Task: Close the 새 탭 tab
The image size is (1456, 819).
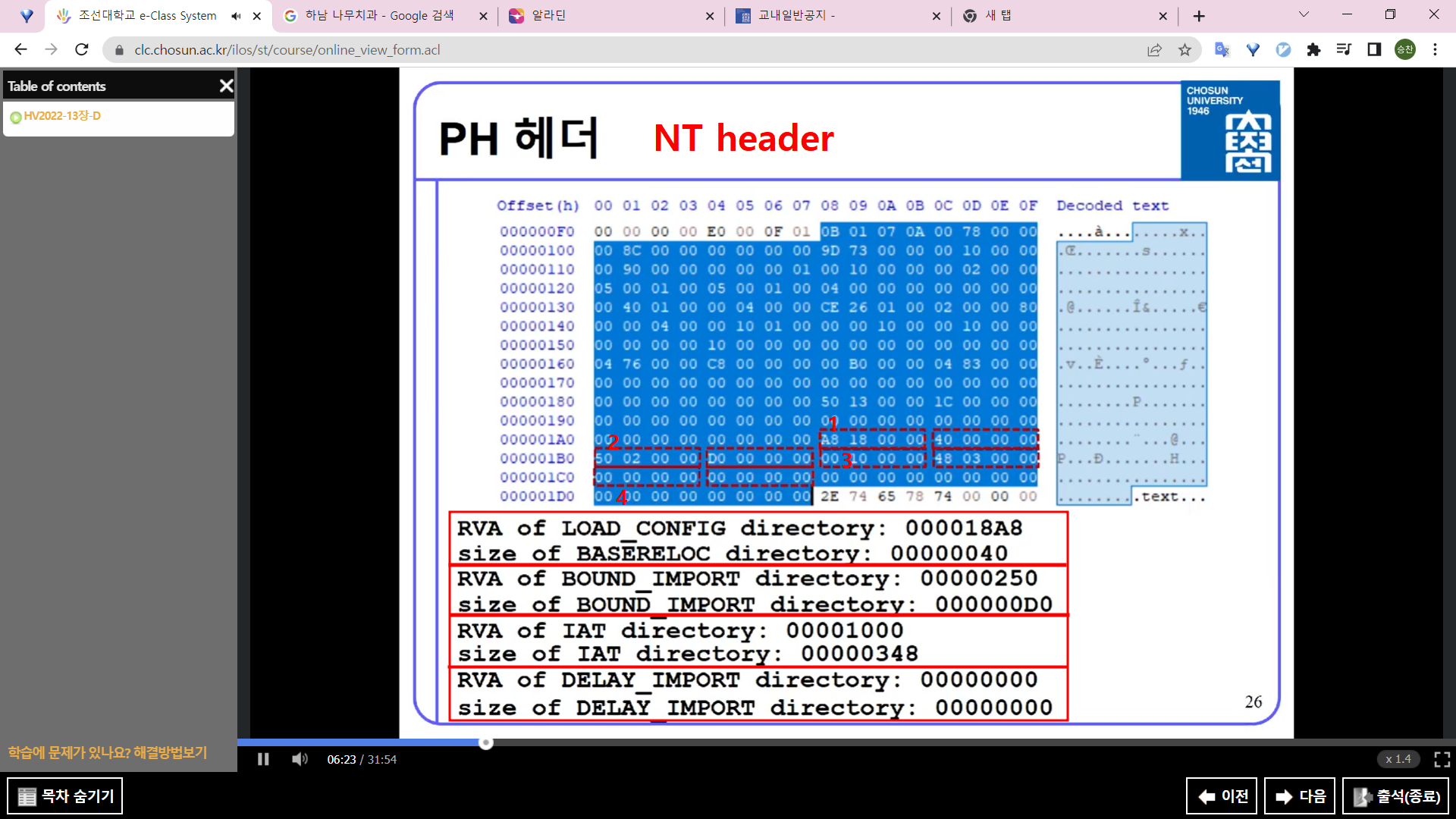Action: (x=1163, y=16)
